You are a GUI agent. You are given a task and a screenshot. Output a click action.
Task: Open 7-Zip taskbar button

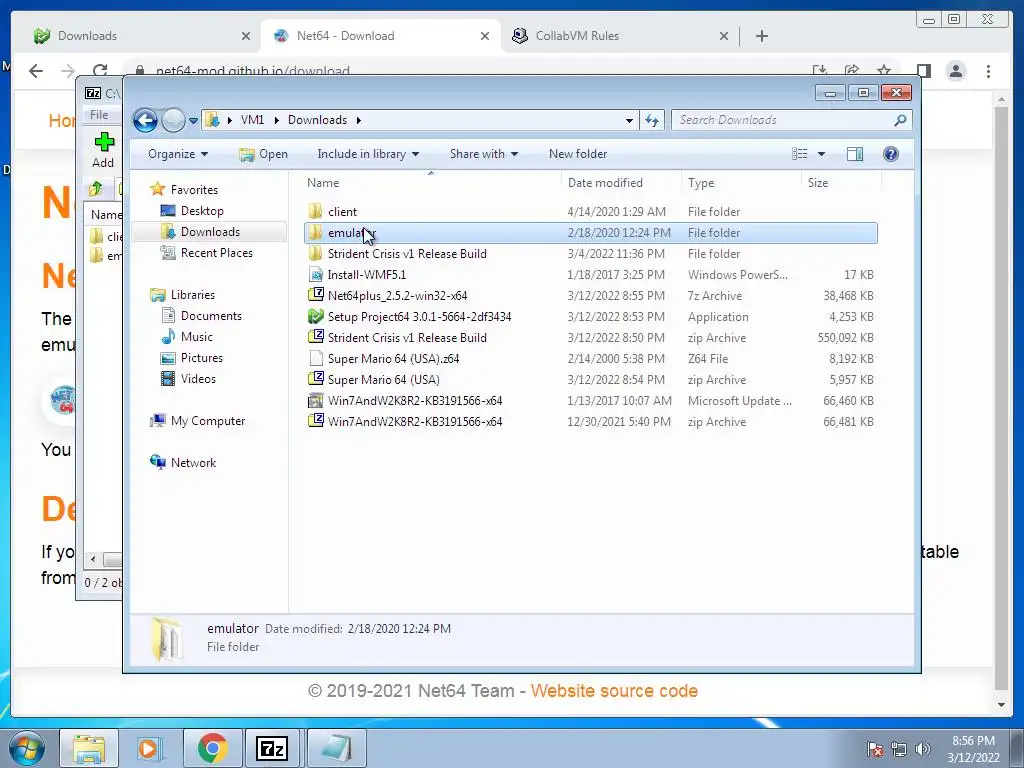pos(272,748)
